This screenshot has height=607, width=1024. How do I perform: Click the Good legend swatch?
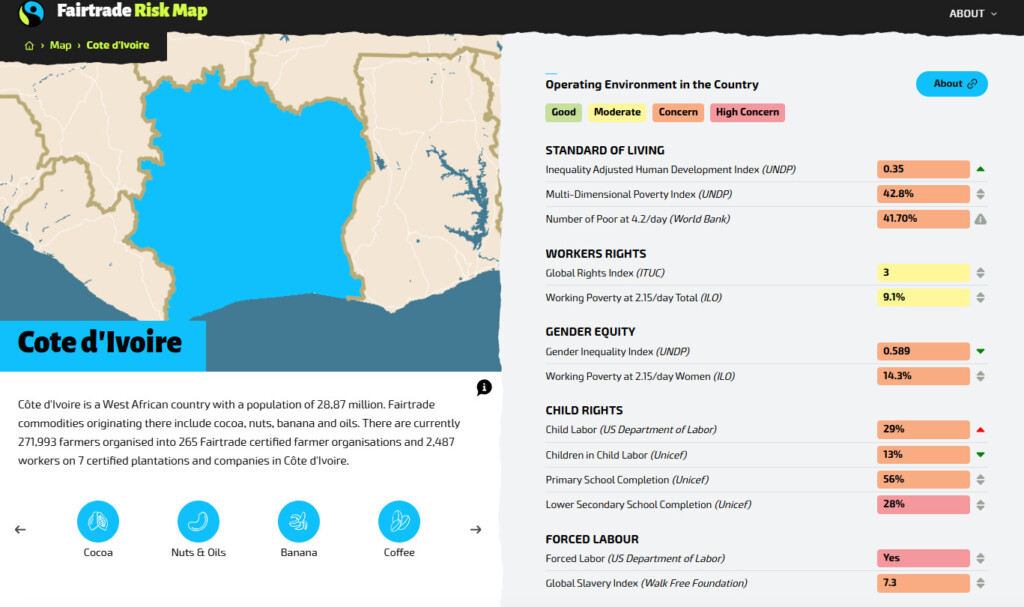point(563,112)
